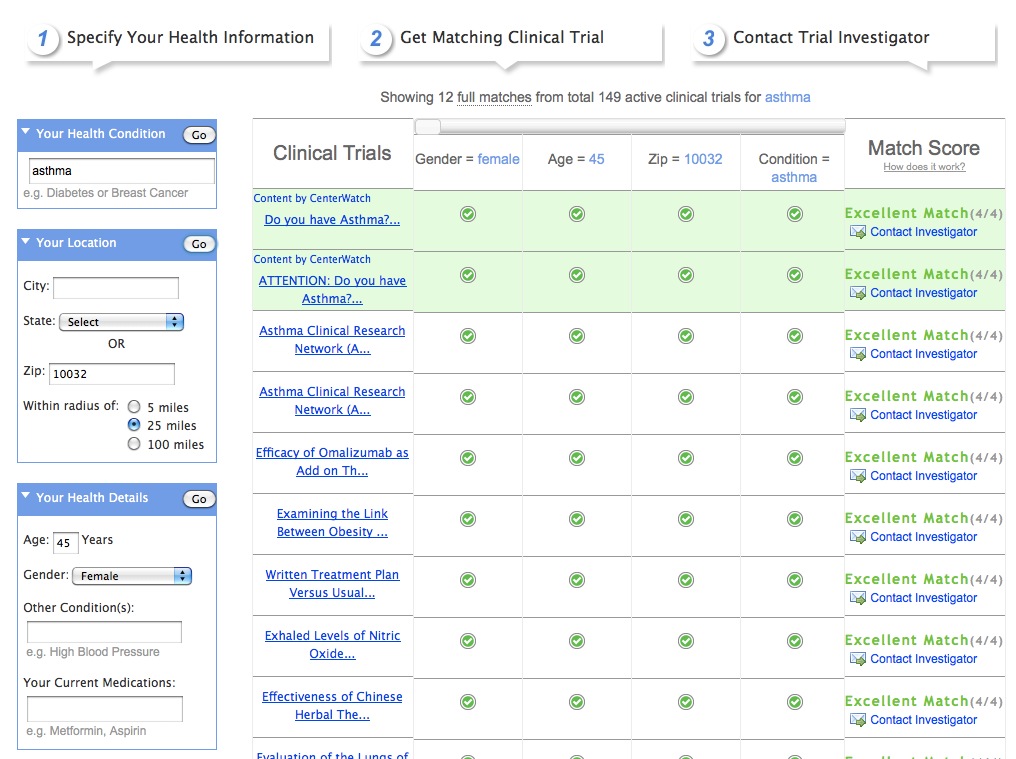Collapse the Your Health Condition panel
Image resolution: width=1016 pixels, height=759 pixels.
[27, 134]
